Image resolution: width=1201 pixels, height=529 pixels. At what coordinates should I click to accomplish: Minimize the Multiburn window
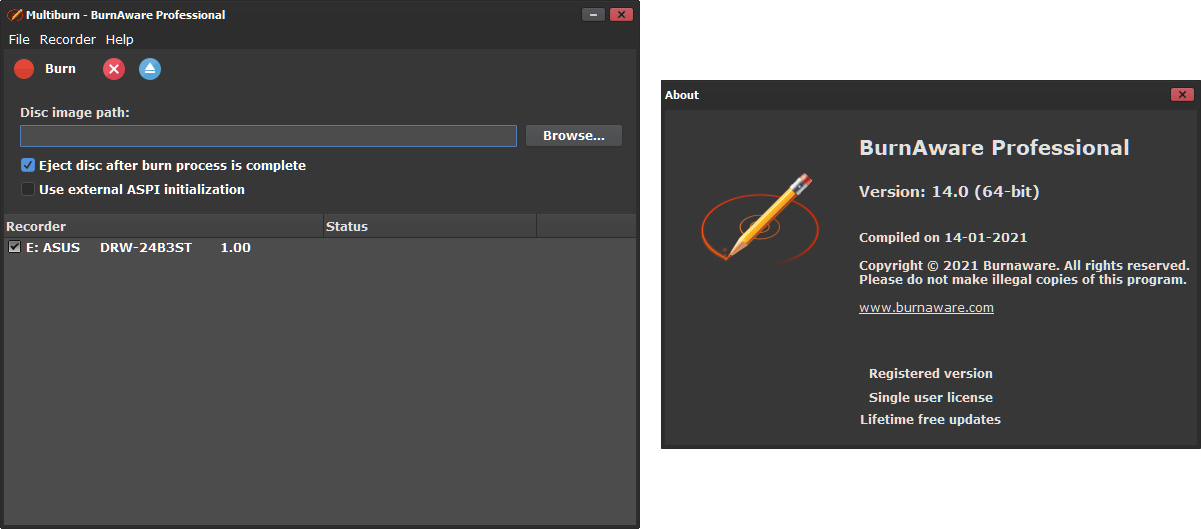coord(593,15)
